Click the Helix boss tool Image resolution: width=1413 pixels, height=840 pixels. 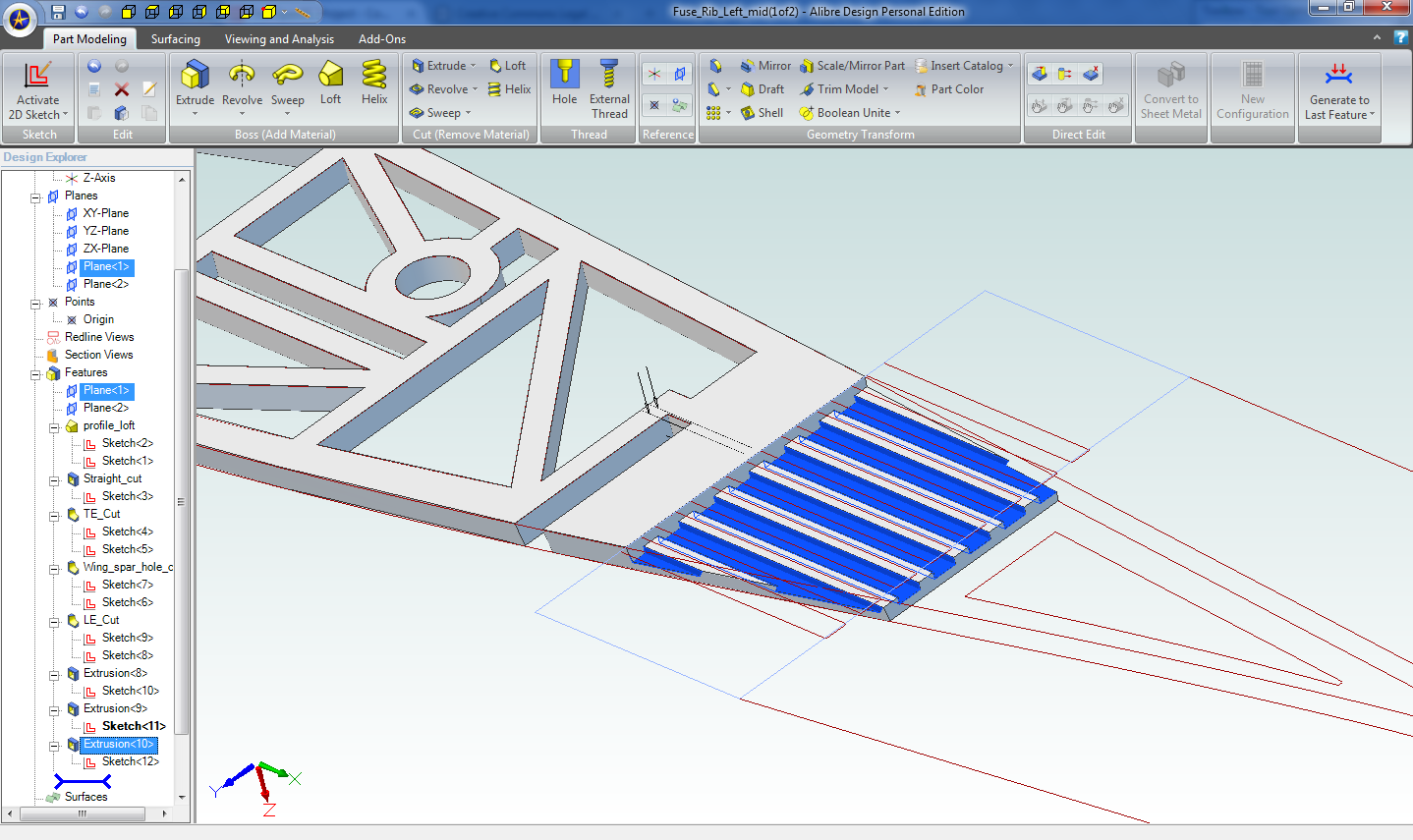(374, 77)
